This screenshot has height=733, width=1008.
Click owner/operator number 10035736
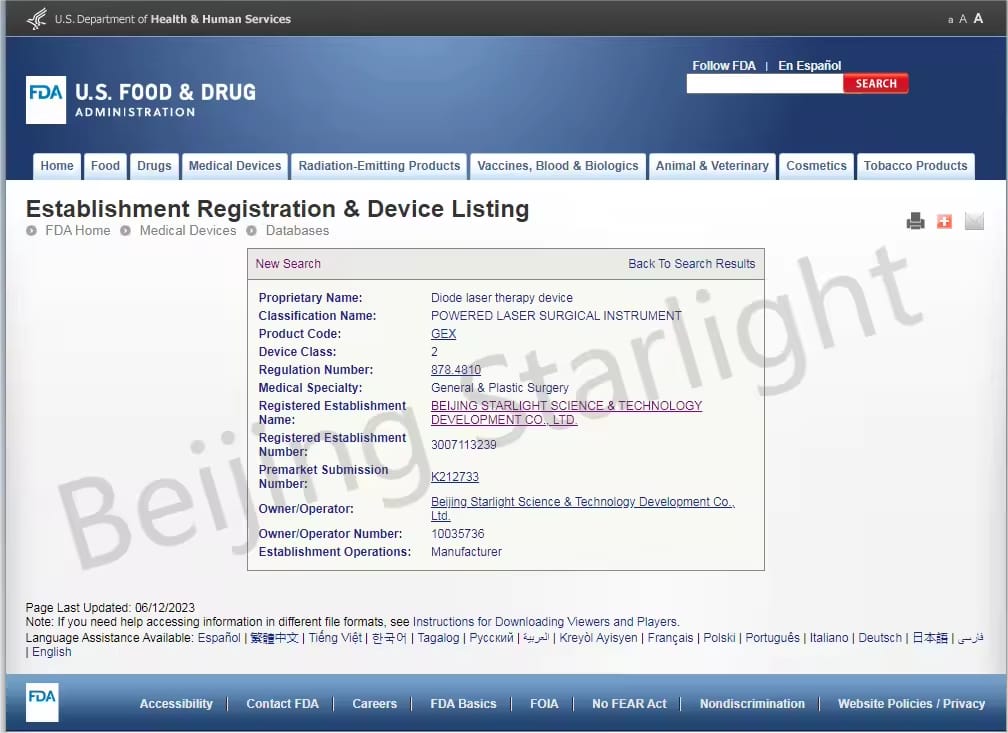point(458,534)
